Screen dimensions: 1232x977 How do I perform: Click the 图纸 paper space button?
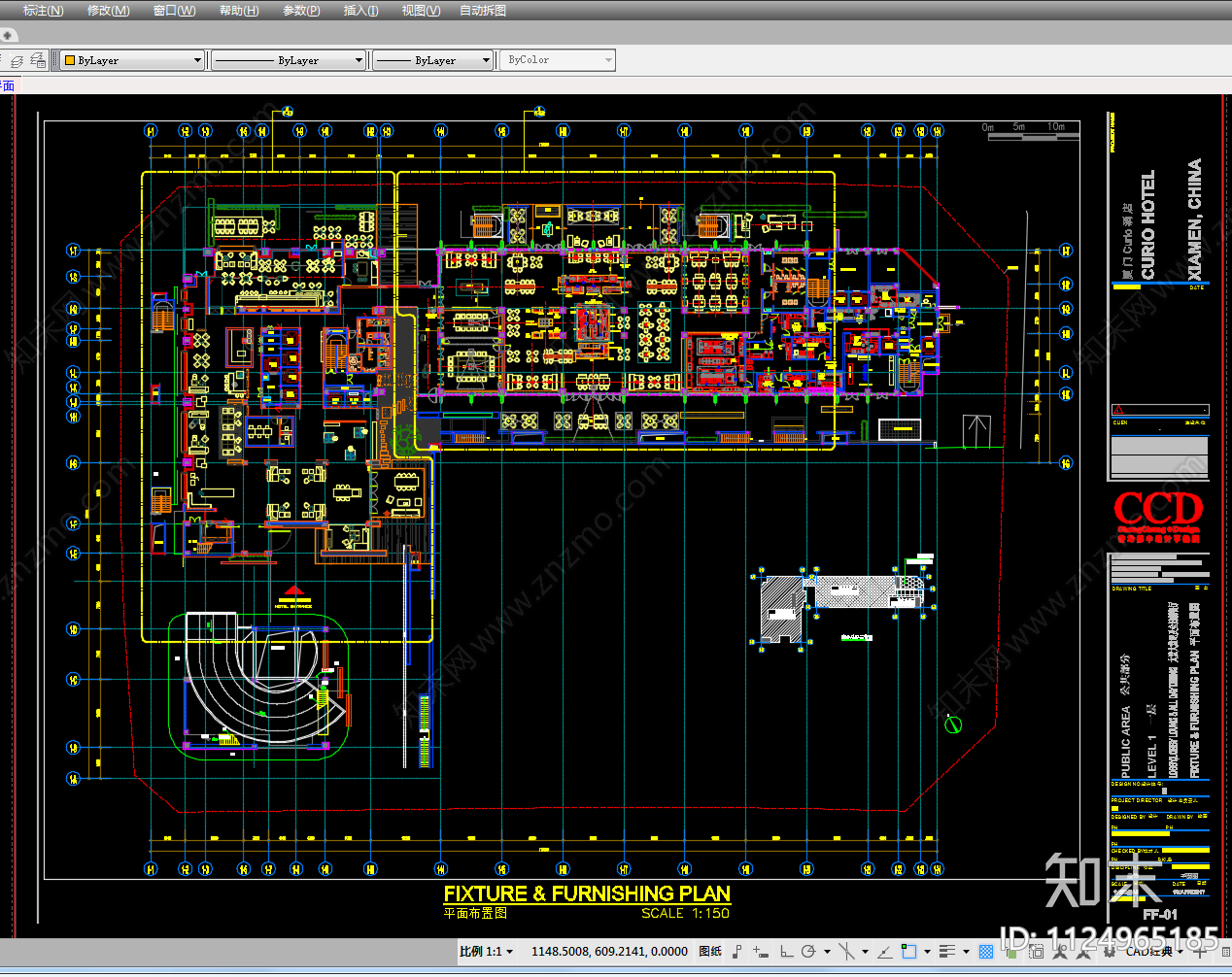point(710,952)
